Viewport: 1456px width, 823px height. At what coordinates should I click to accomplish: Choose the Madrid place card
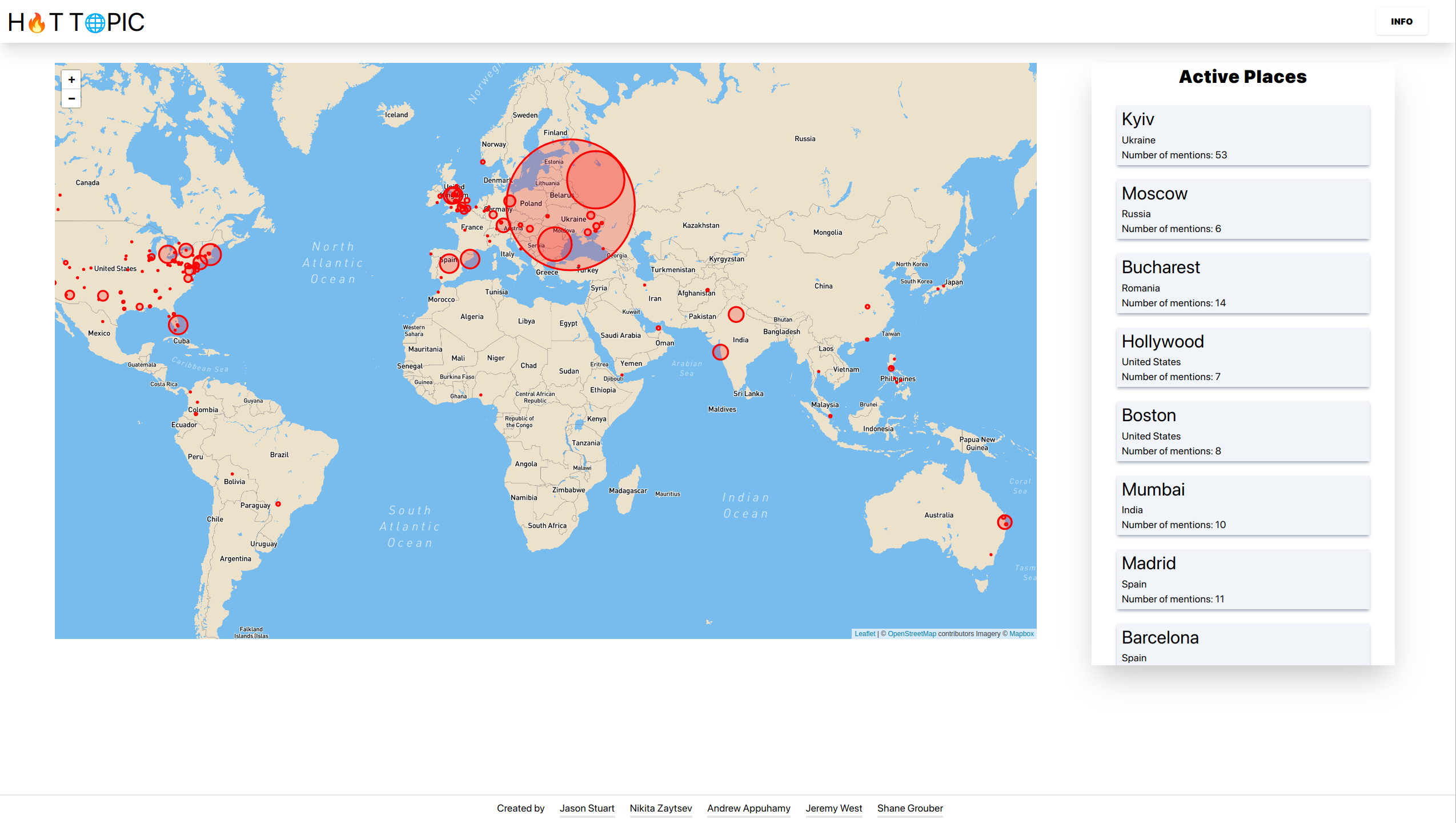pos(1242,580)
